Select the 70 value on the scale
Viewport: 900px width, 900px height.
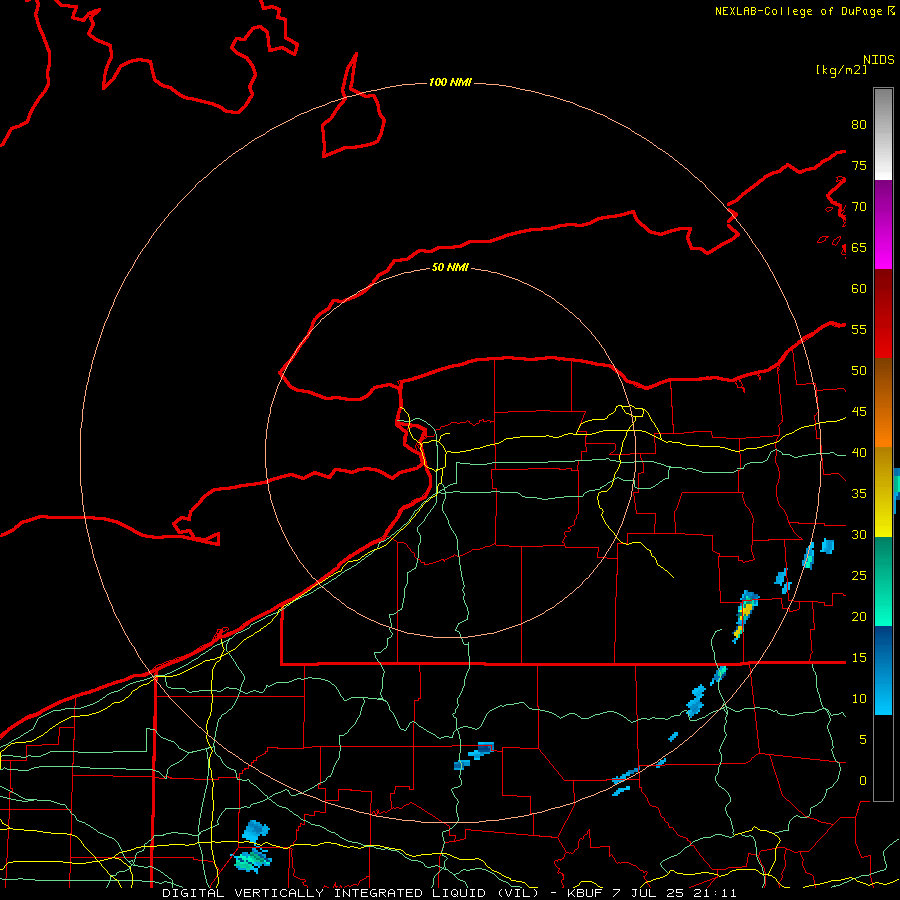tap(859, 207)
